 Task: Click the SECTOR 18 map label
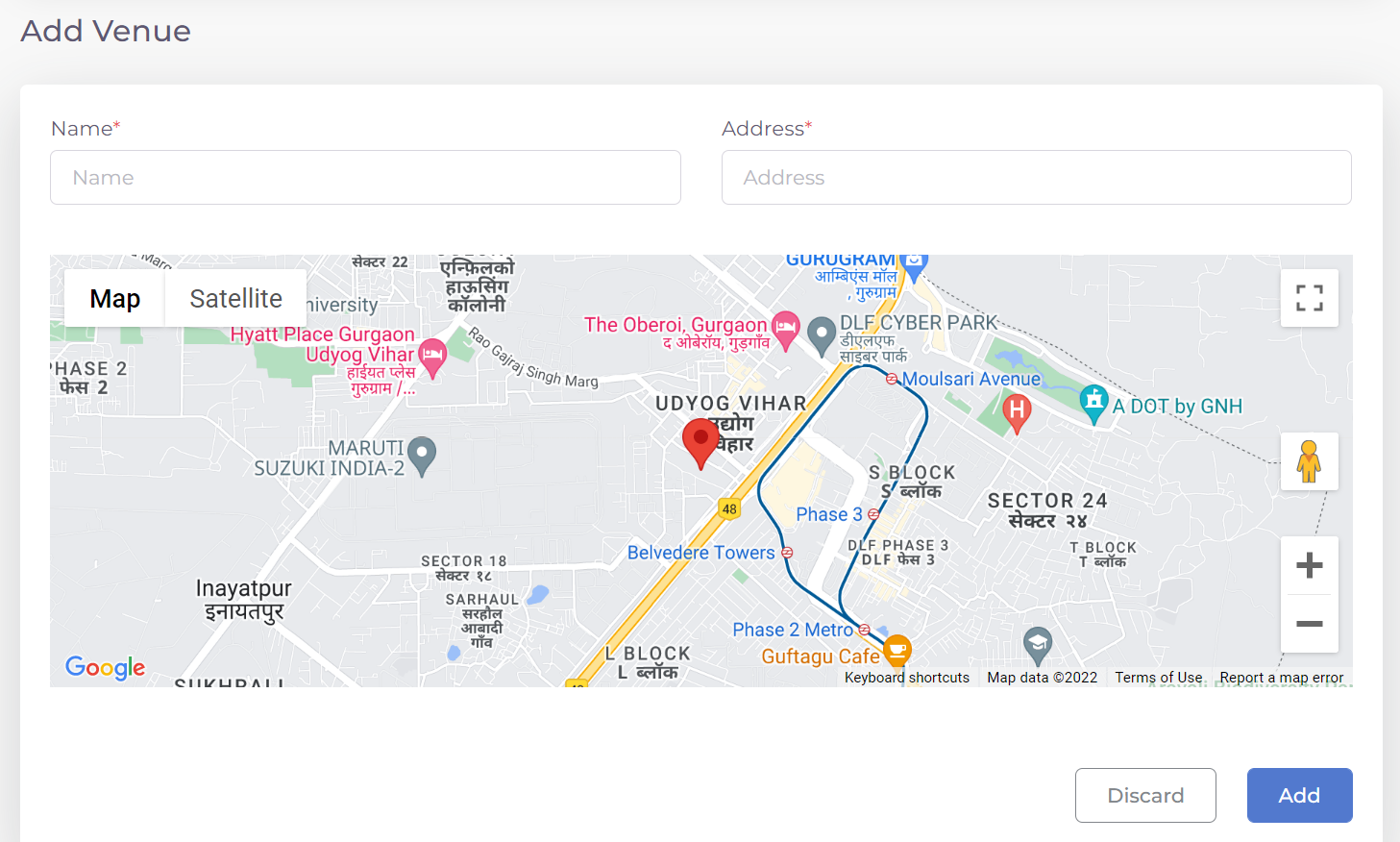click(463, 561)
